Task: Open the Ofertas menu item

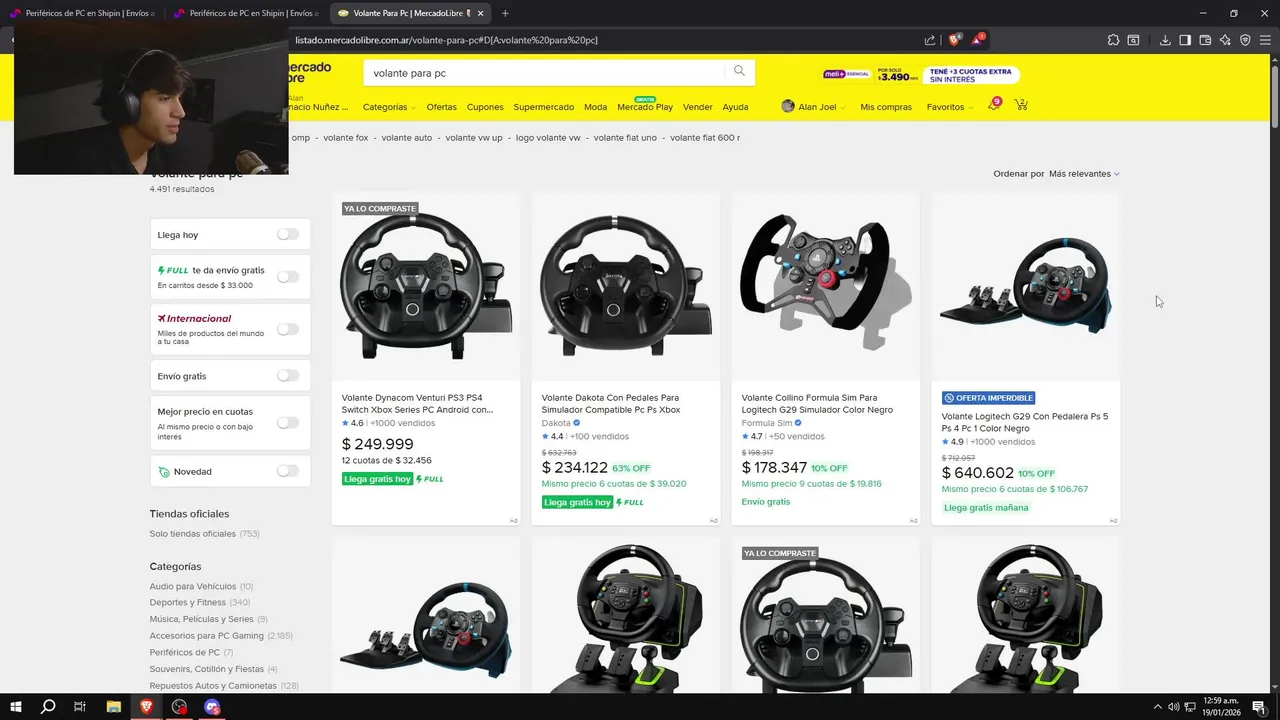Action: [x=441, y=107]
